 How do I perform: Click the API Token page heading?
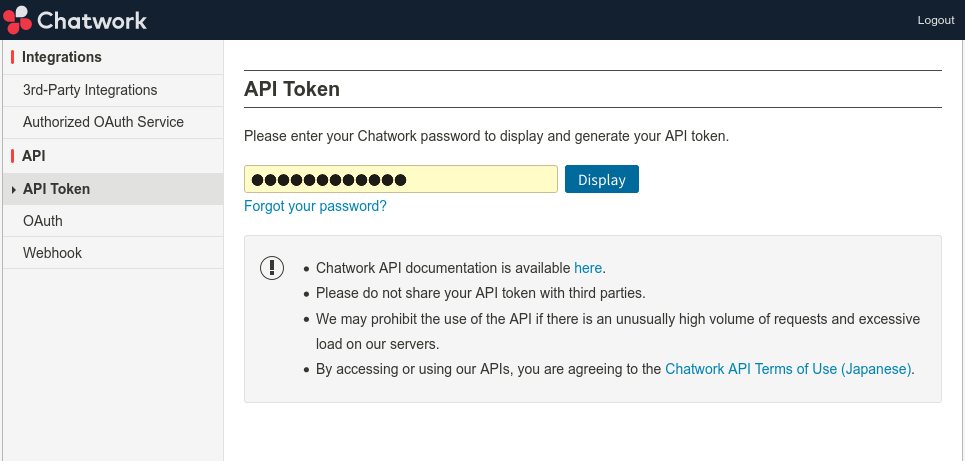(x=292, y=89)
